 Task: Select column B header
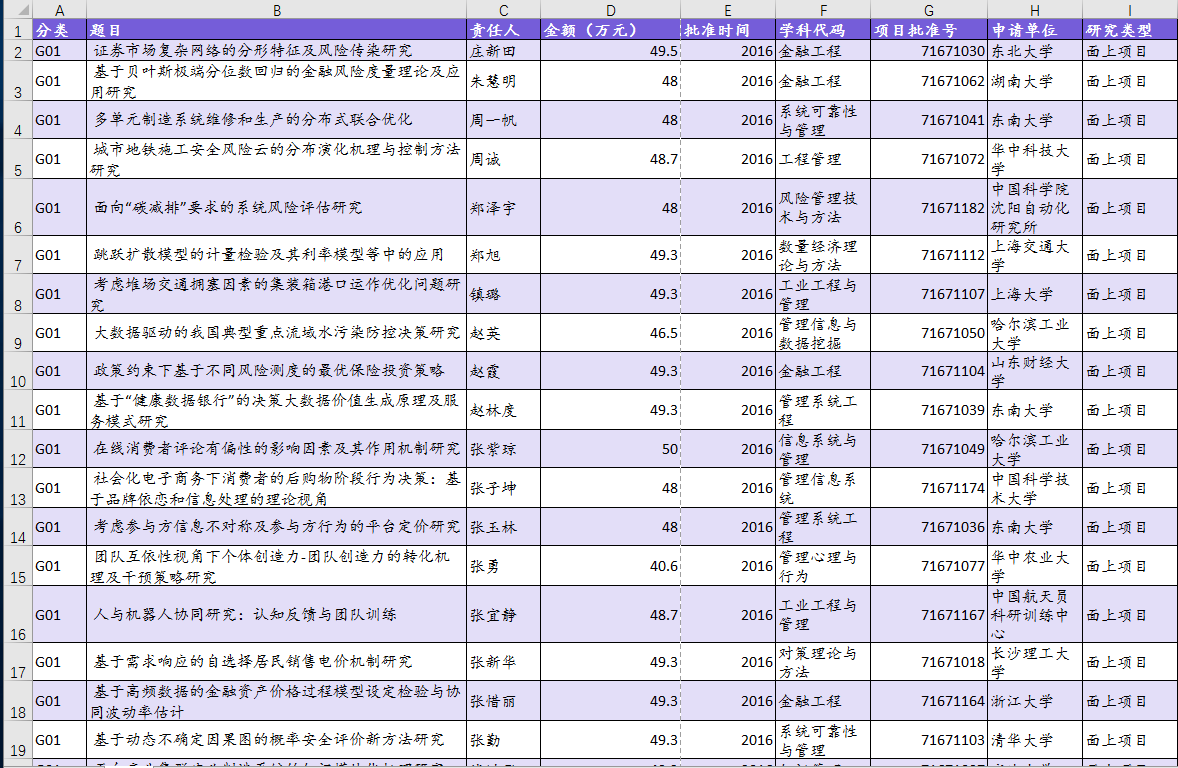276,10
